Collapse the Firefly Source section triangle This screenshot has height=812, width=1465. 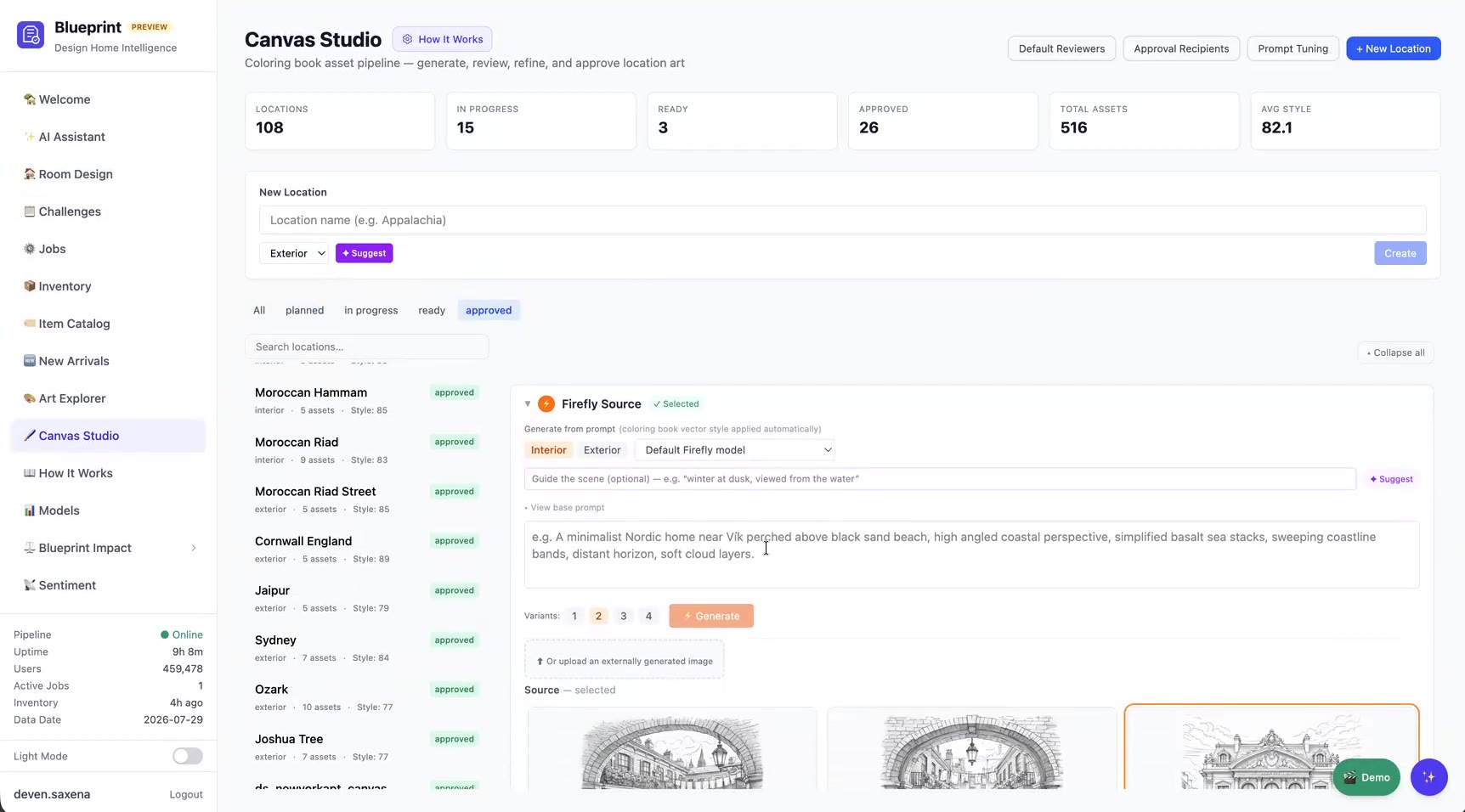(x=528, y=403)
